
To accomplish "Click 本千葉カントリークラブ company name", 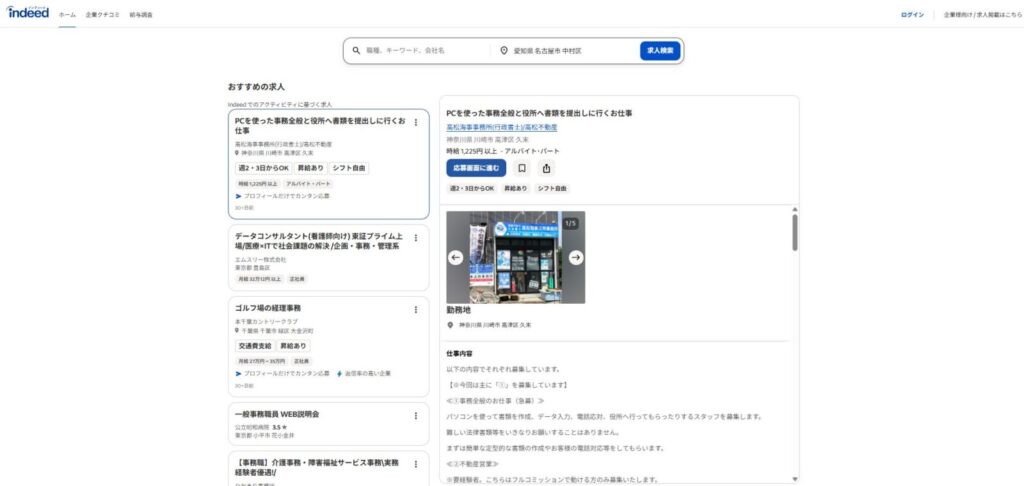I will [266, 322].
